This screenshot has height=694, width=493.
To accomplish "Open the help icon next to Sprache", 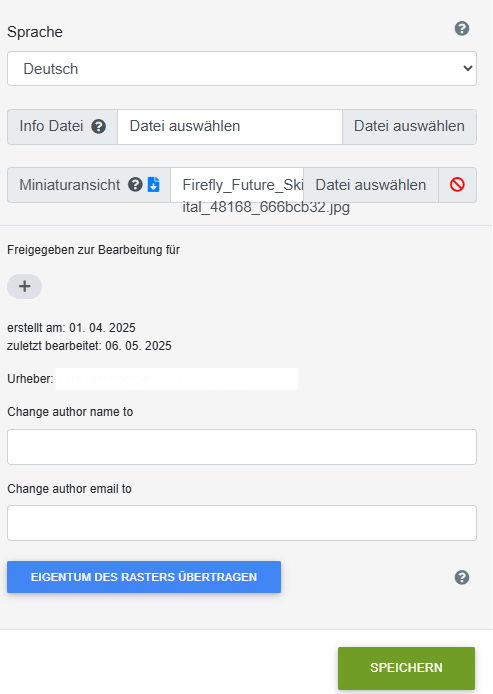I will pyautogui.click(x=462, y=29).
